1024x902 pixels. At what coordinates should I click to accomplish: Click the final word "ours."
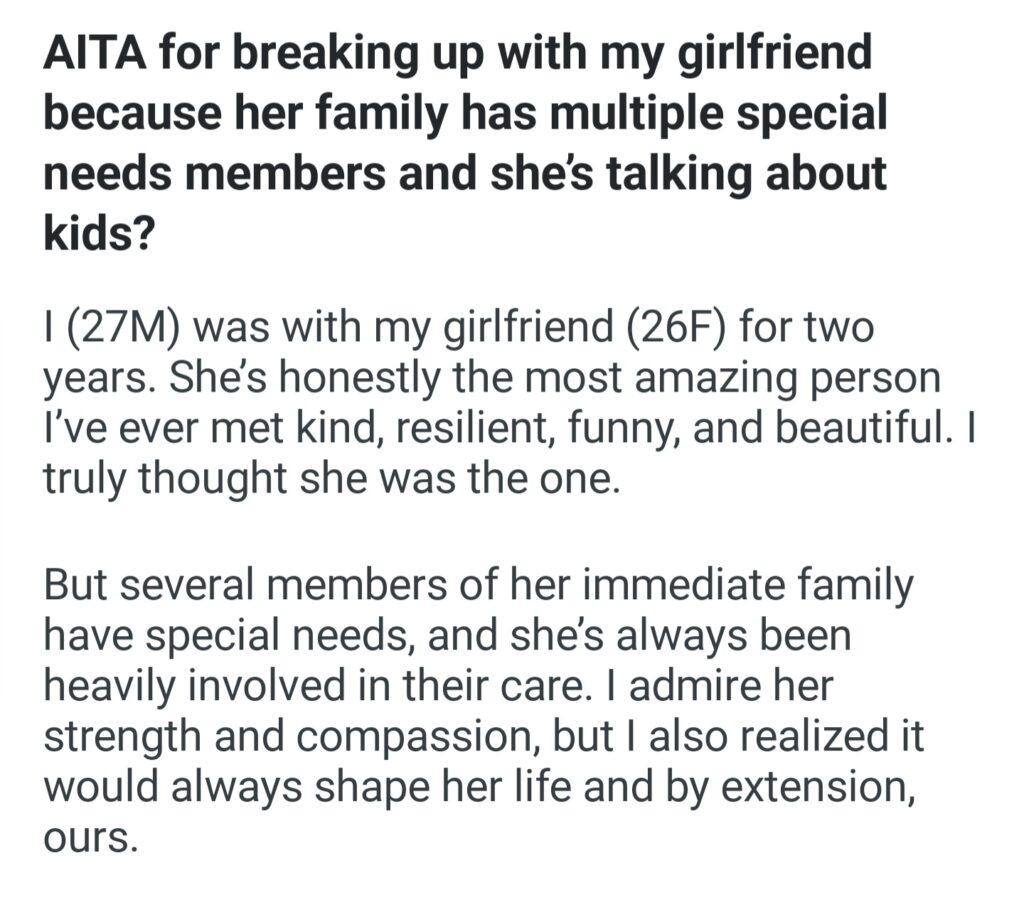click(88, 837)
